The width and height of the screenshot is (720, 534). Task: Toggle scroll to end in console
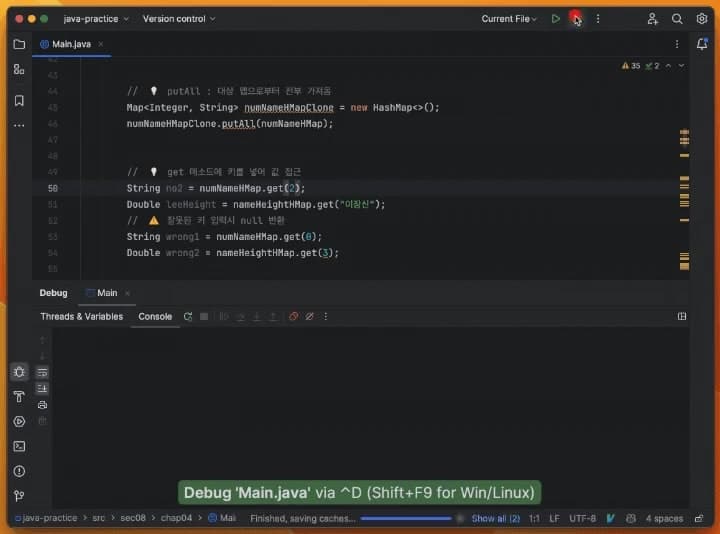[x=42, y=389]
